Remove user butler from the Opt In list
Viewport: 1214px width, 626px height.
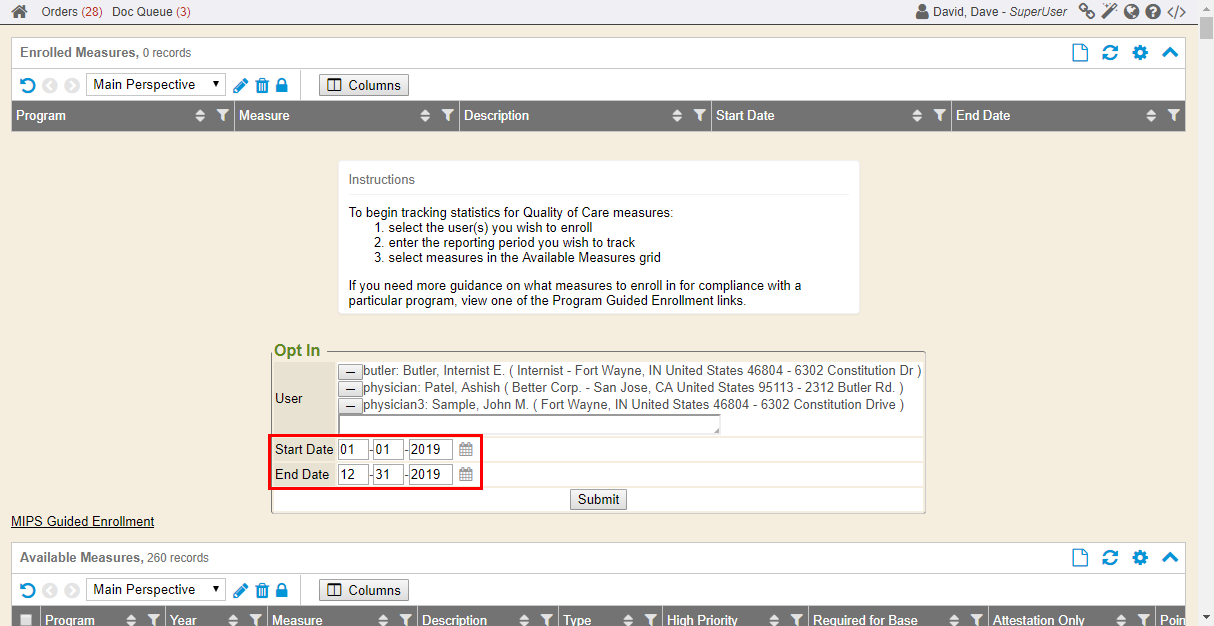coord(350,371)
